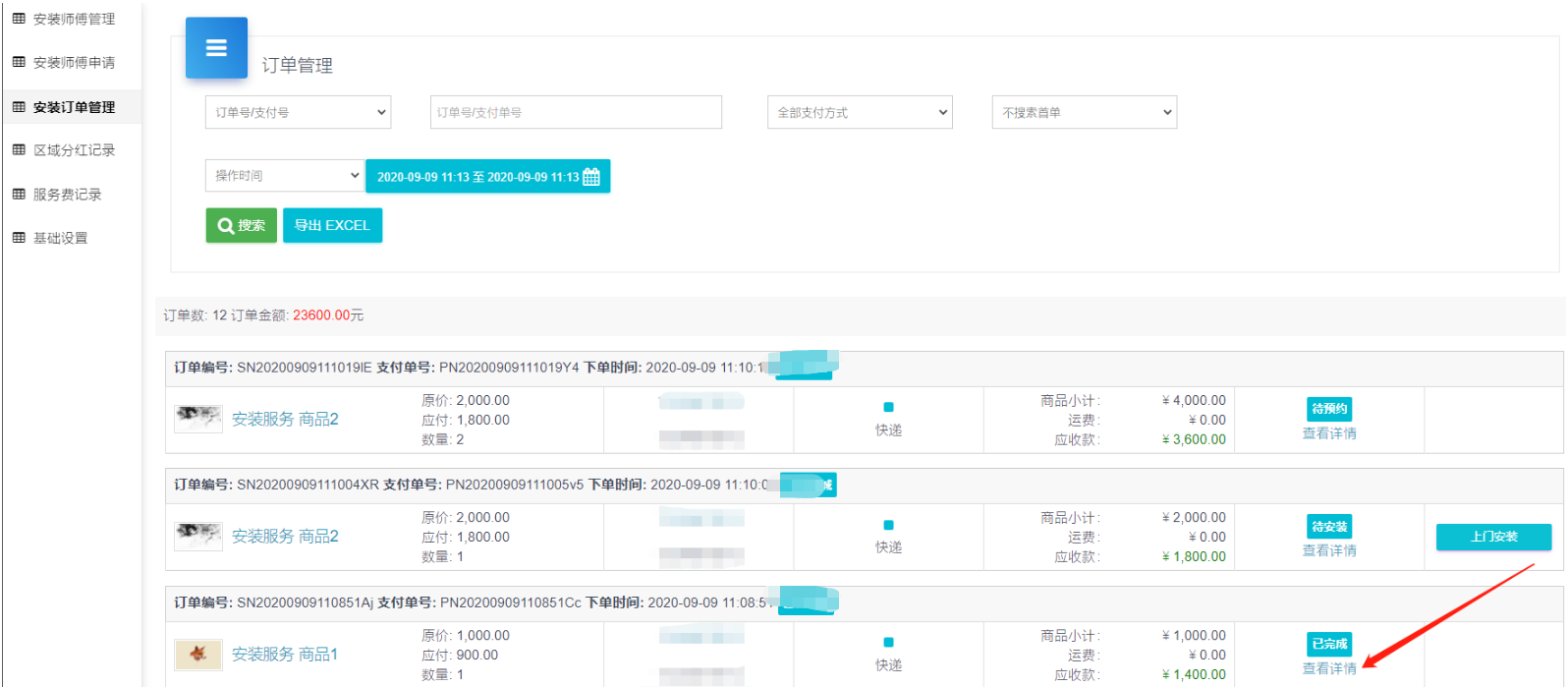Click the 待预约 status badge

click(x=1329, y=409)
